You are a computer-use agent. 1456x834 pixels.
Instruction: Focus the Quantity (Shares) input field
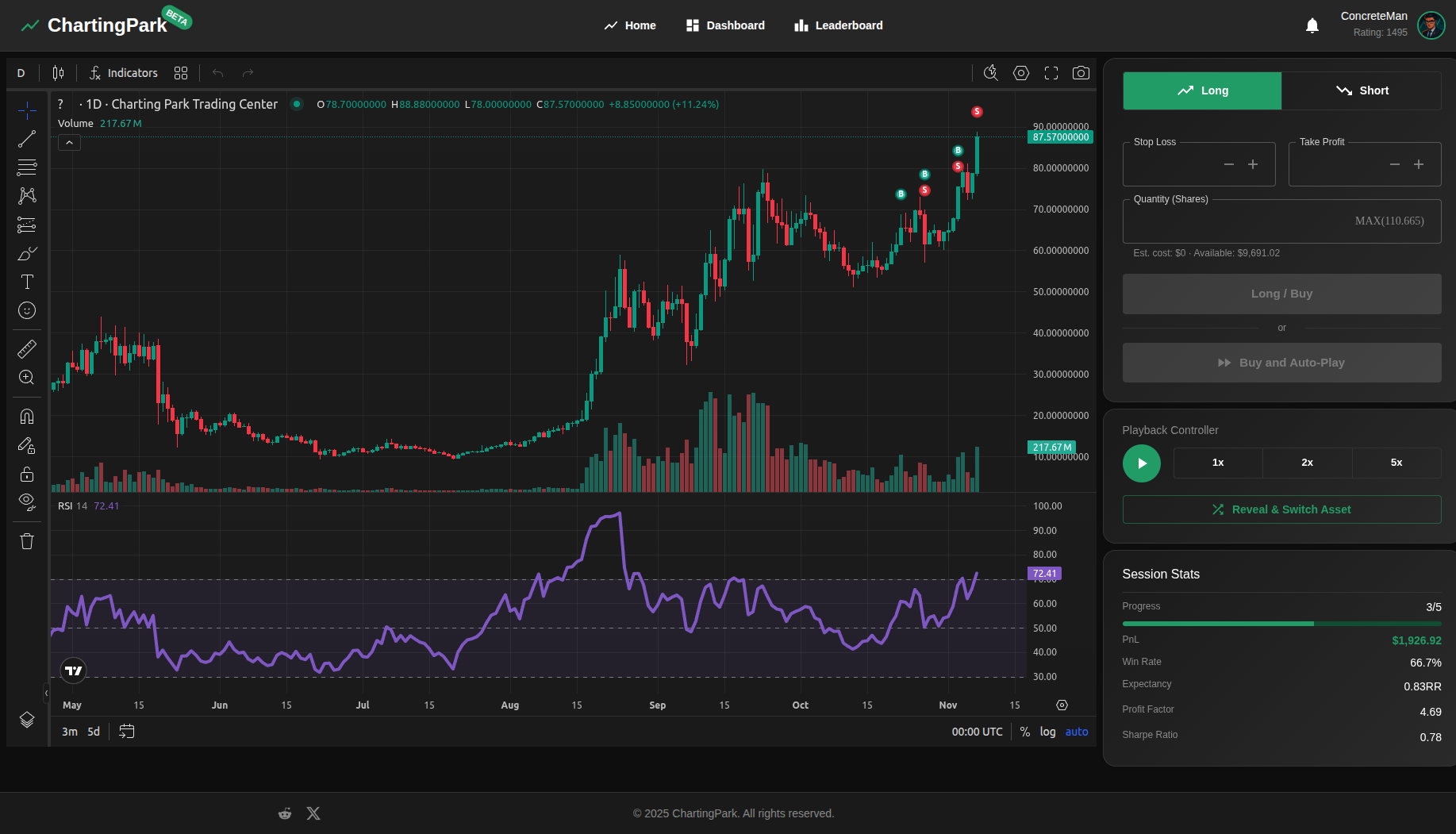click(1281, 221)
